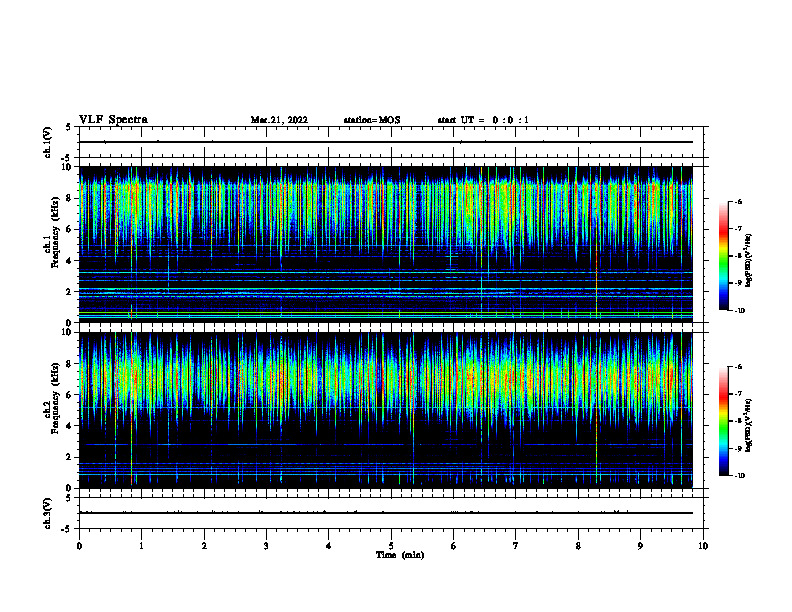Click the "VLF Spectra" plot title
This screenshot has height=612, width=792.
click(x=113, y=119)
